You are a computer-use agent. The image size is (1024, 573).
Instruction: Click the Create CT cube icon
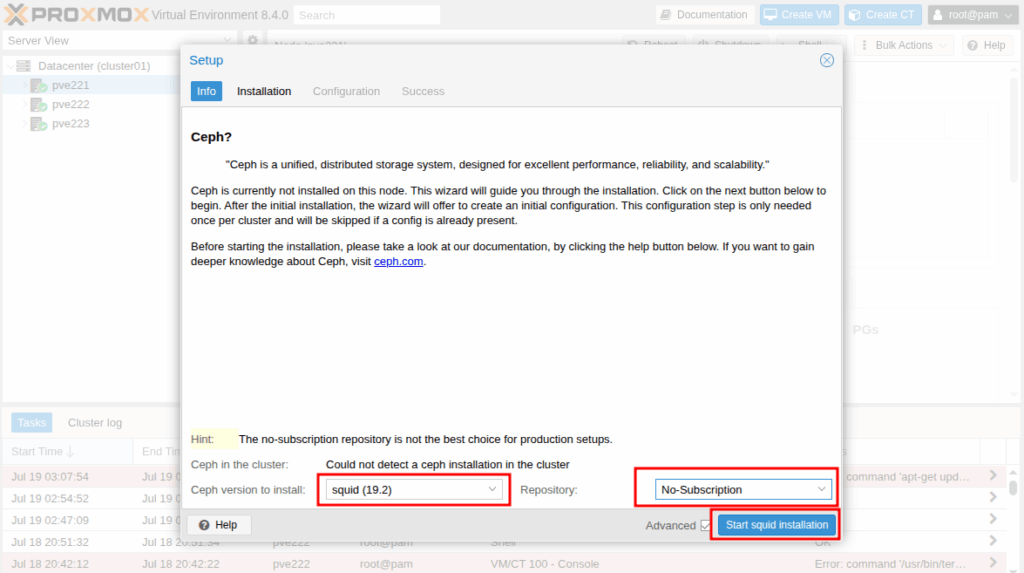point(855,14)
